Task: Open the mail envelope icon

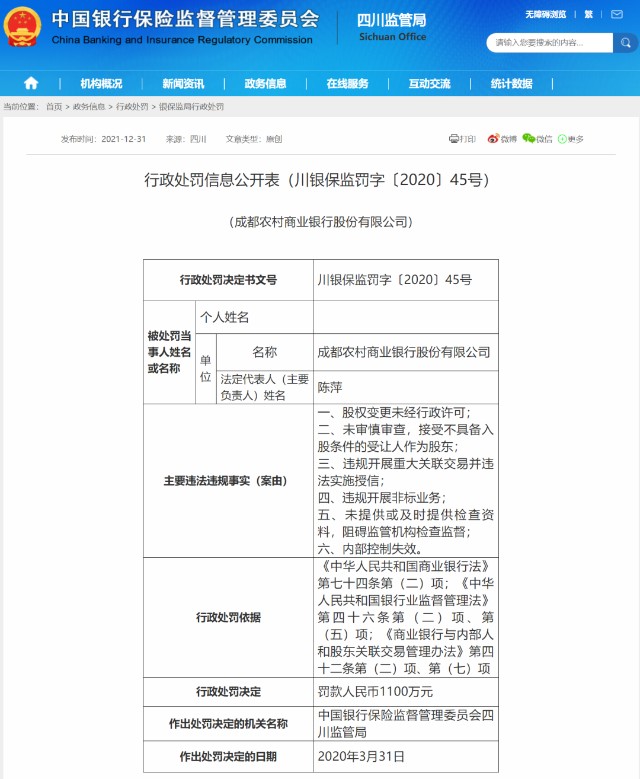Action: [x=617, y=14]
